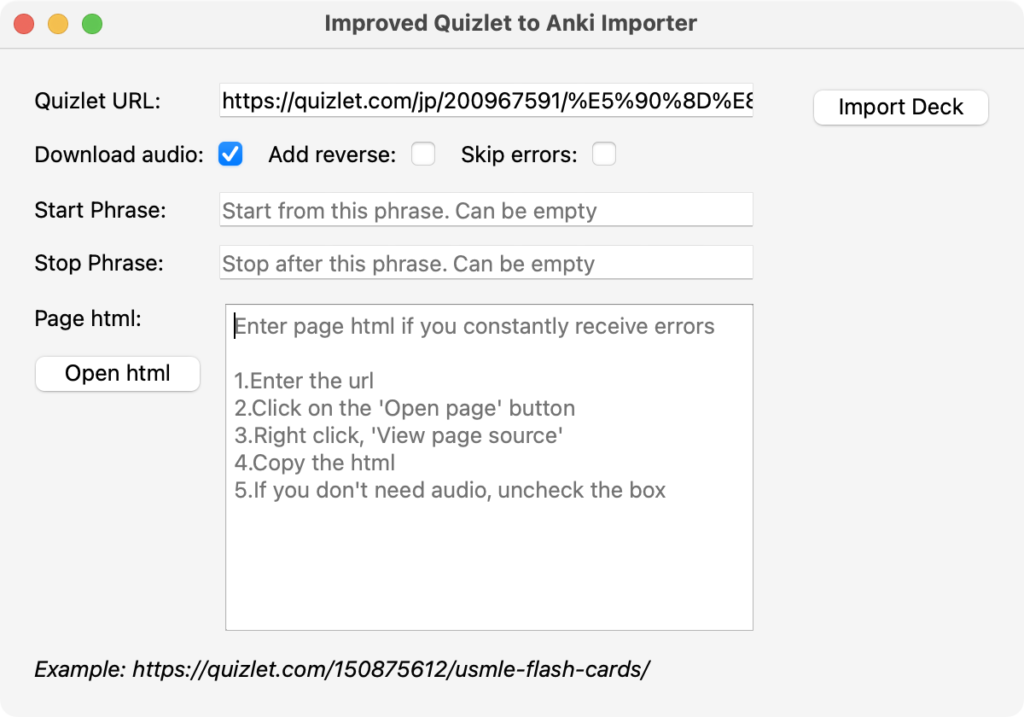Focus the Quizlet URL input field

[486, 101]
